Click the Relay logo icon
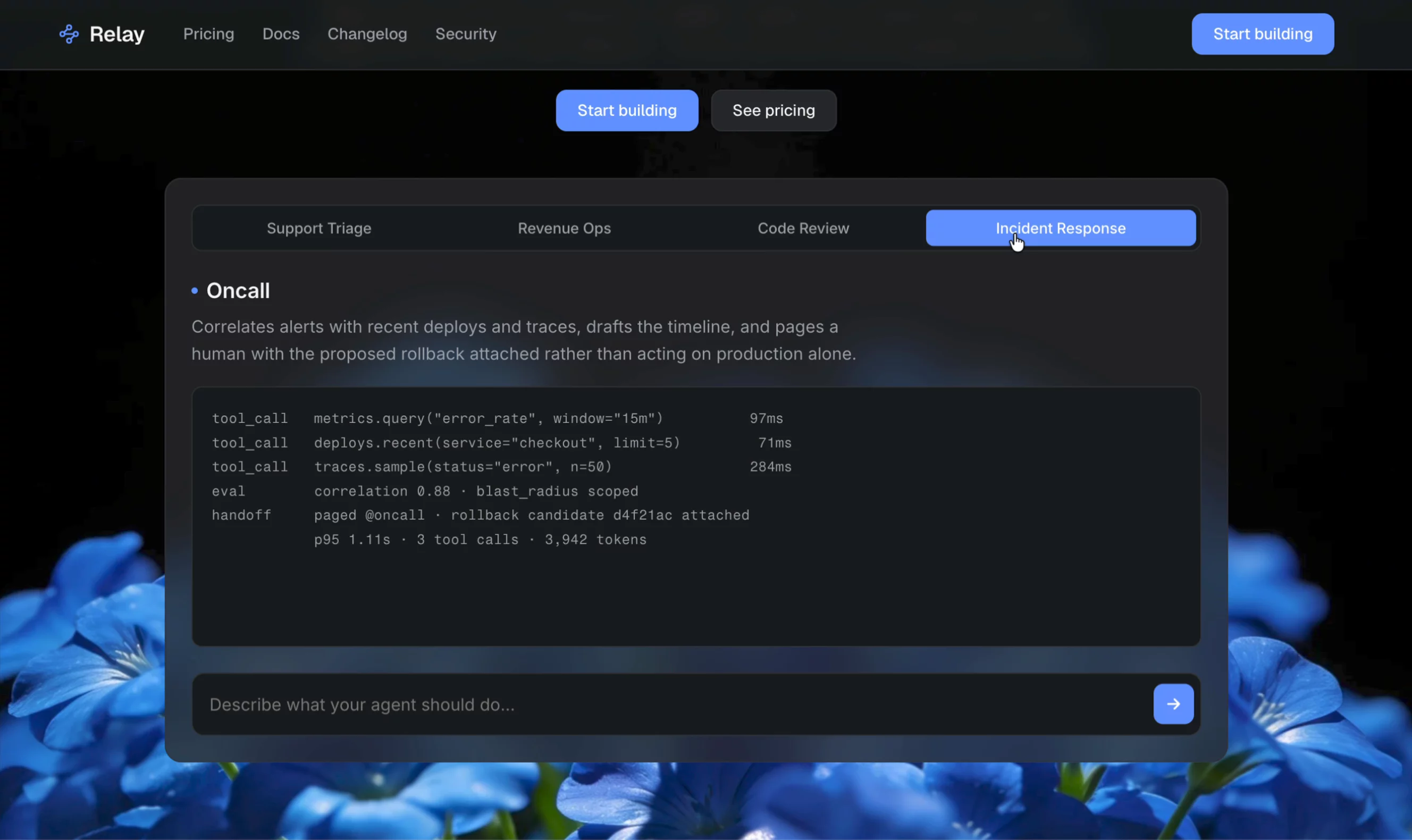This screenshot has width=1412, height=840. point(69,34)
